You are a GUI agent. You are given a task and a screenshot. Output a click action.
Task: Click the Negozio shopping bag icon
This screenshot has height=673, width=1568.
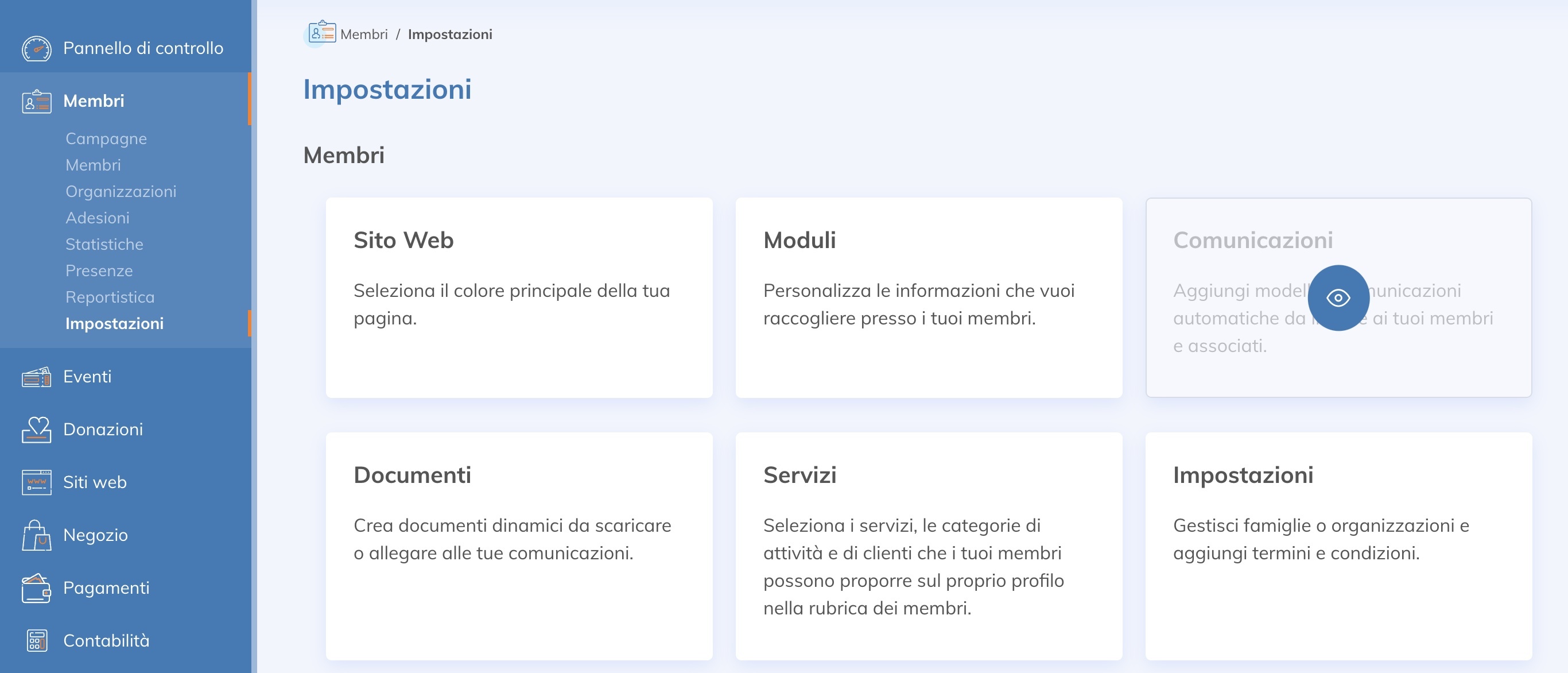click(x=36, y=535)
